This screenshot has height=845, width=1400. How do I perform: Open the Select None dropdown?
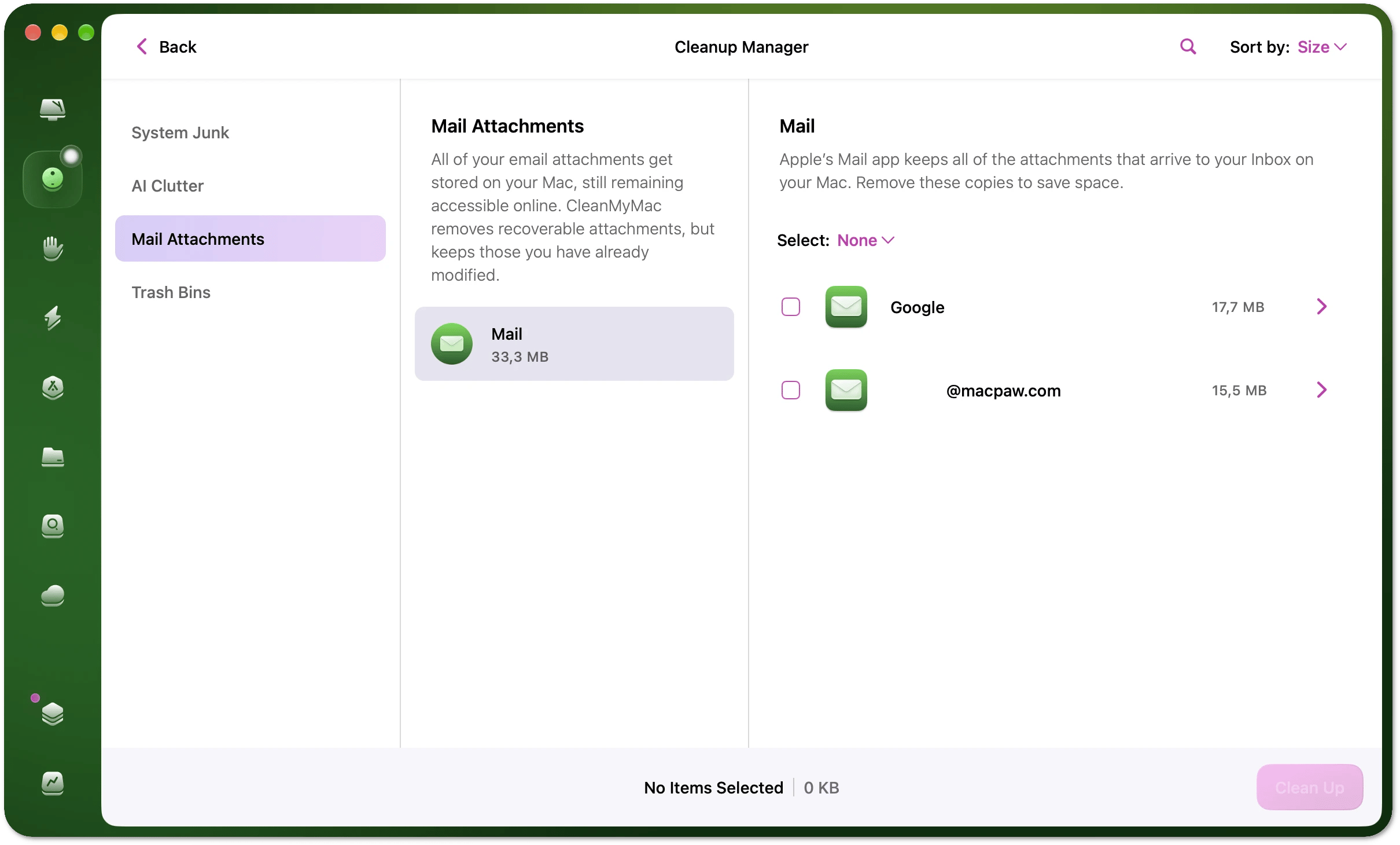click(x=866, y=240)
